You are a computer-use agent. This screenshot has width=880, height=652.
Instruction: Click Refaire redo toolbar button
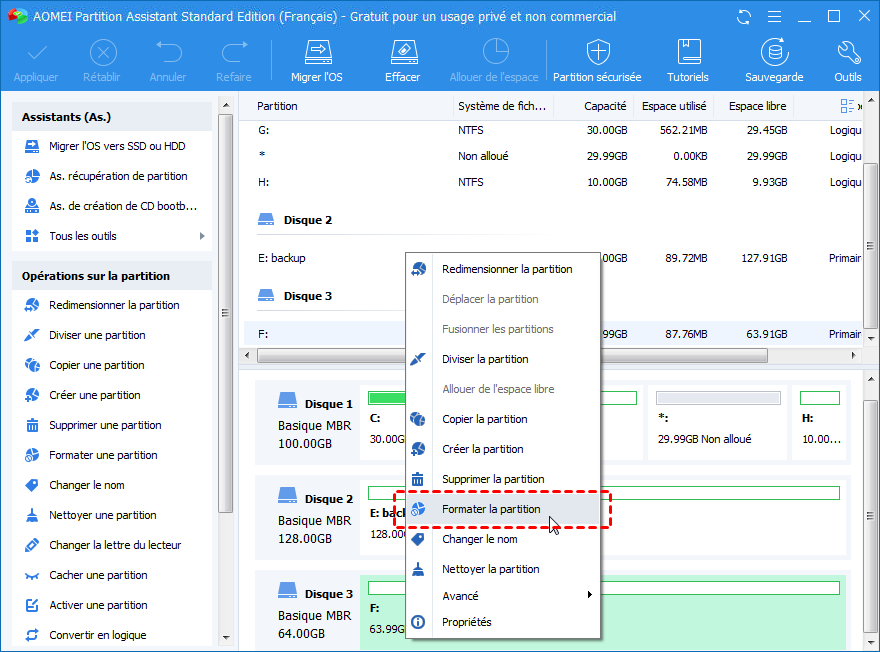click(x=234, y=61)
